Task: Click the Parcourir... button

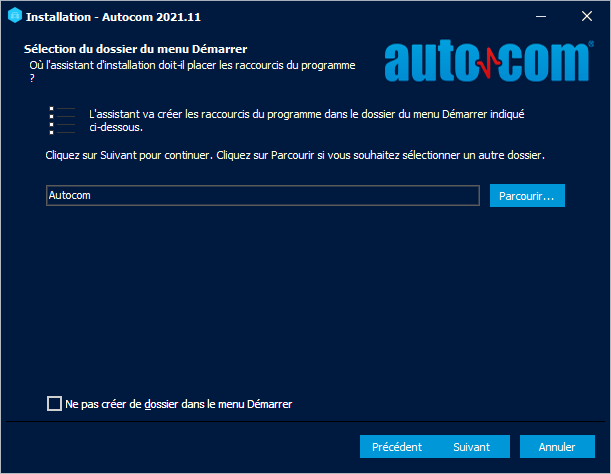Action: click(x=527, y=196)
